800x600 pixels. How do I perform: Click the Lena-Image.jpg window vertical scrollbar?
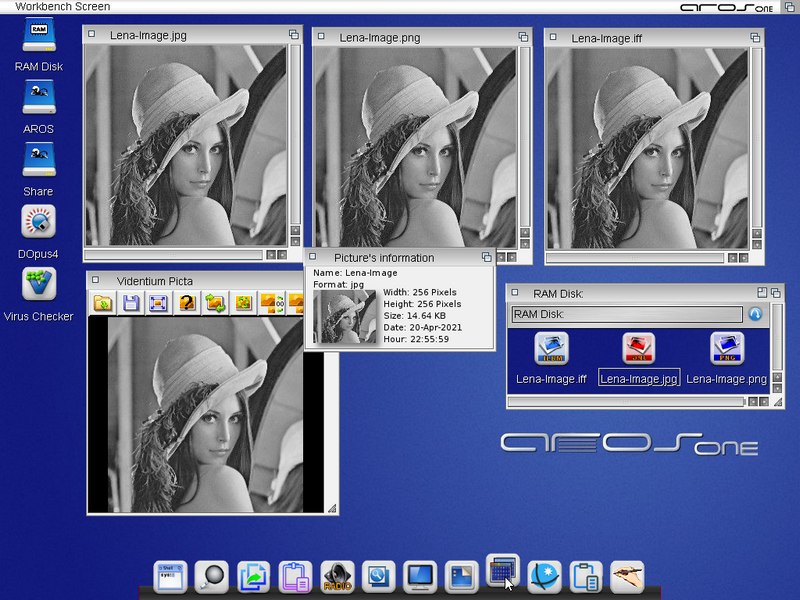pos(295,134)
